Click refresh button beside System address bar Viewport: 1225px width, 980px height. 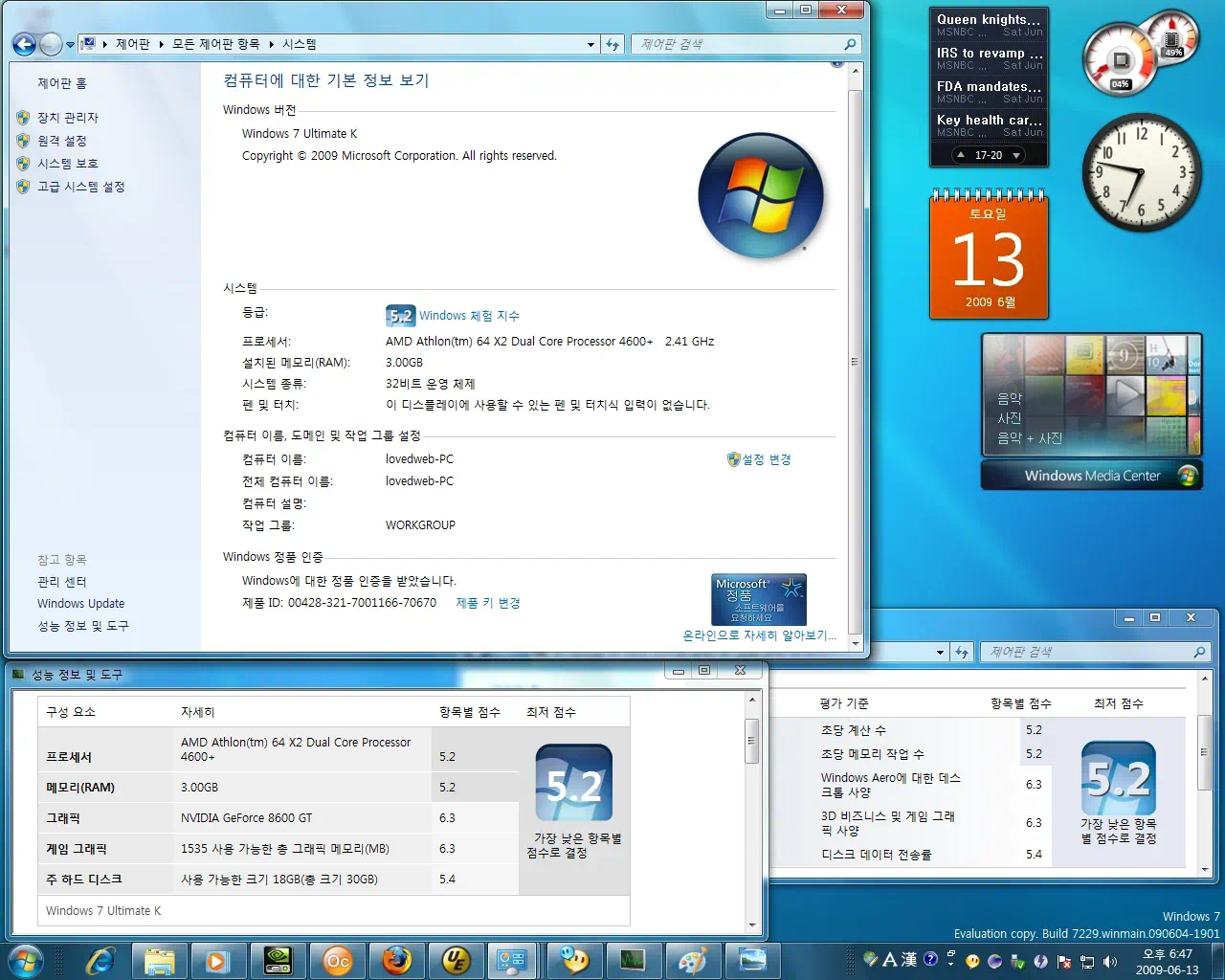[x=613, y=44]
